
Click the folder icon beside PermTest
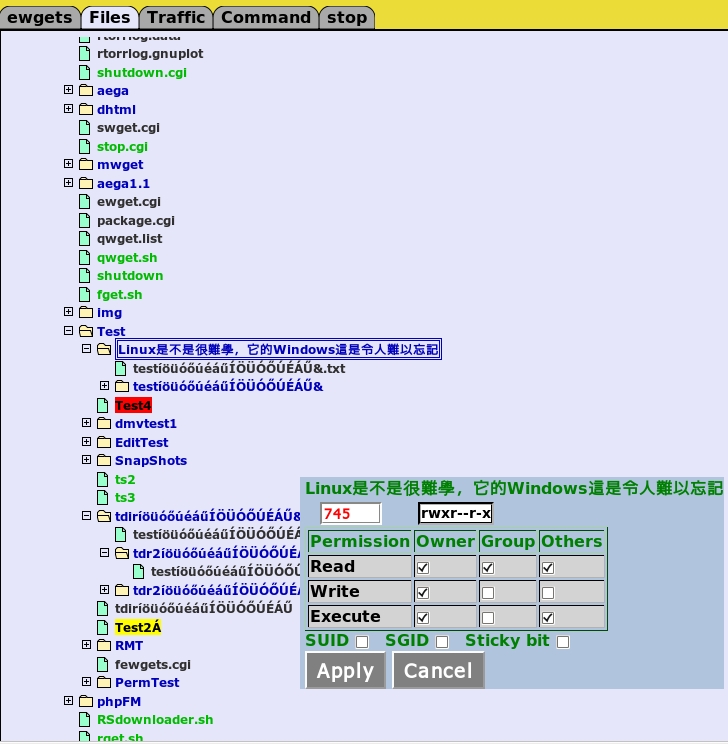coord(103,683)
